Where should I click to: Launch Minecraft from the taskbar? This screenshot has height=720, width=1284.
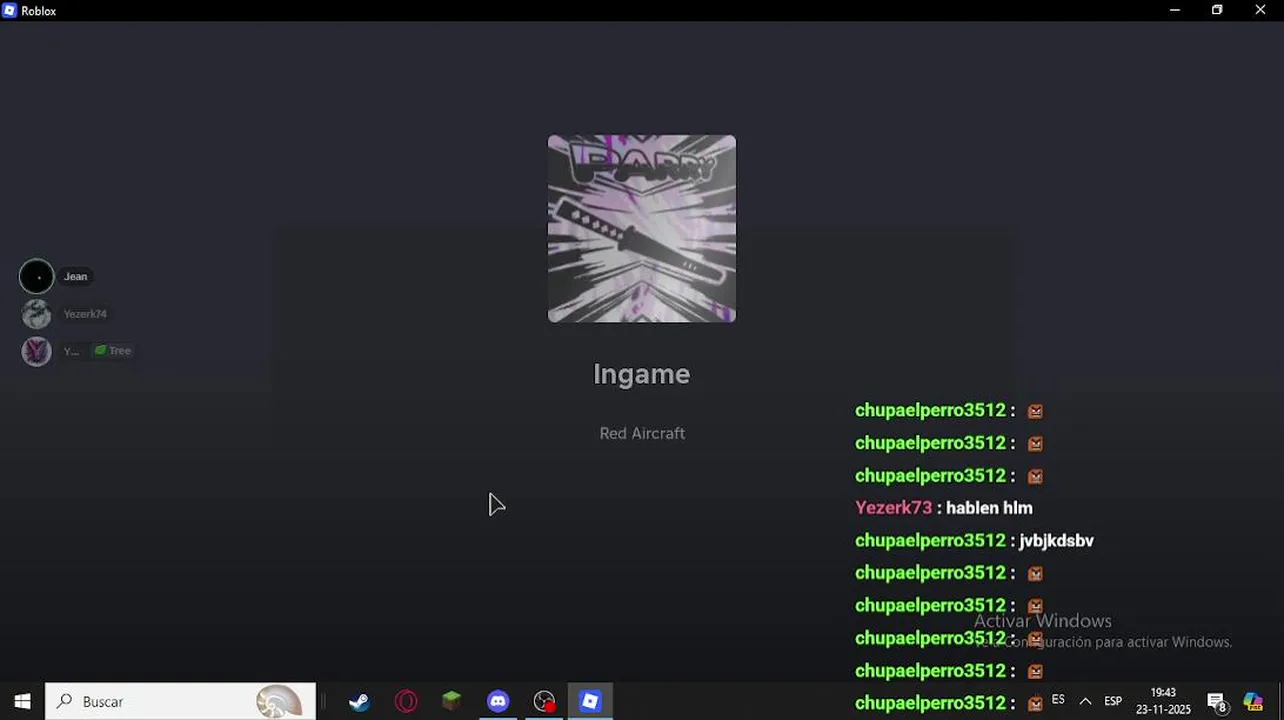coord(452,702)
